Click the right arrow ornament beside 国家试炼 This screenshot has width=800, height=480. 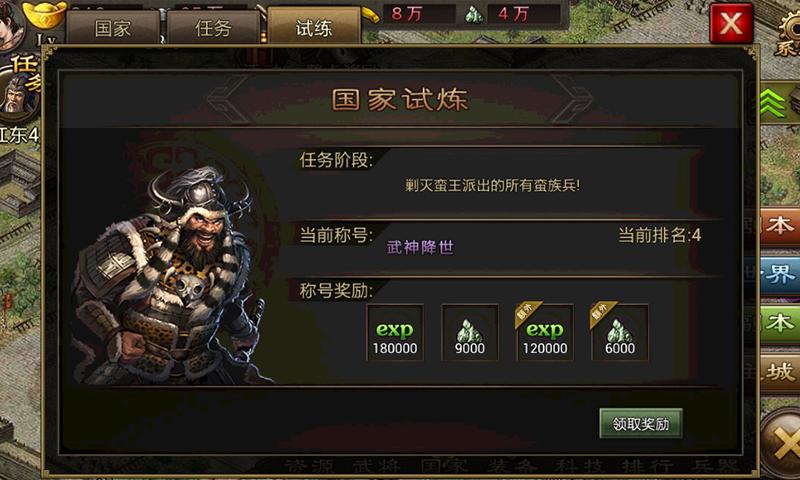point(571,99)
